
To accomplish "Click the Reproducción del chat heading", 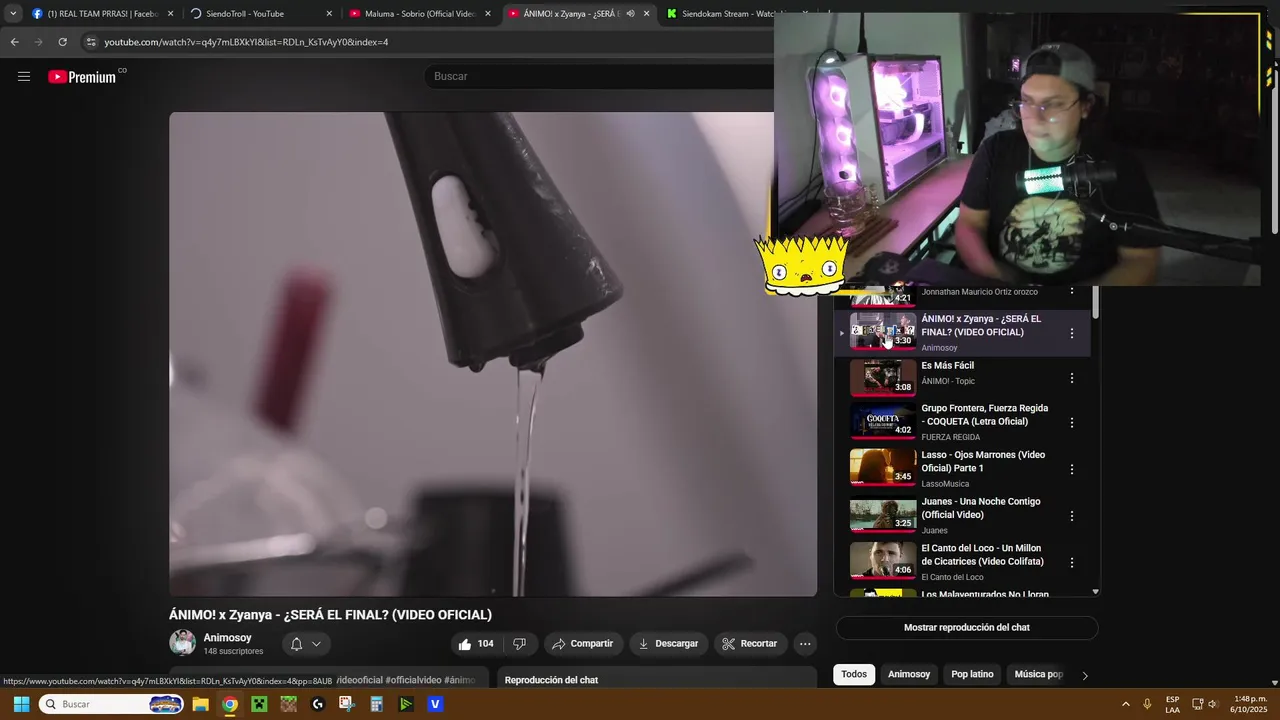I will tap(551, 680).
